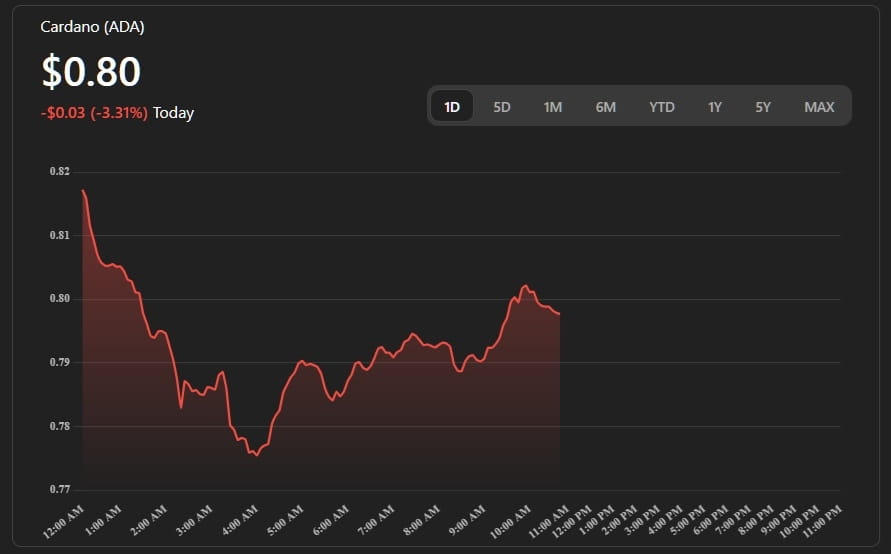Click the 11:00 PM x-axis label
Image resolution: width=891 pixels, height=554 pixels.
(823, 520)
